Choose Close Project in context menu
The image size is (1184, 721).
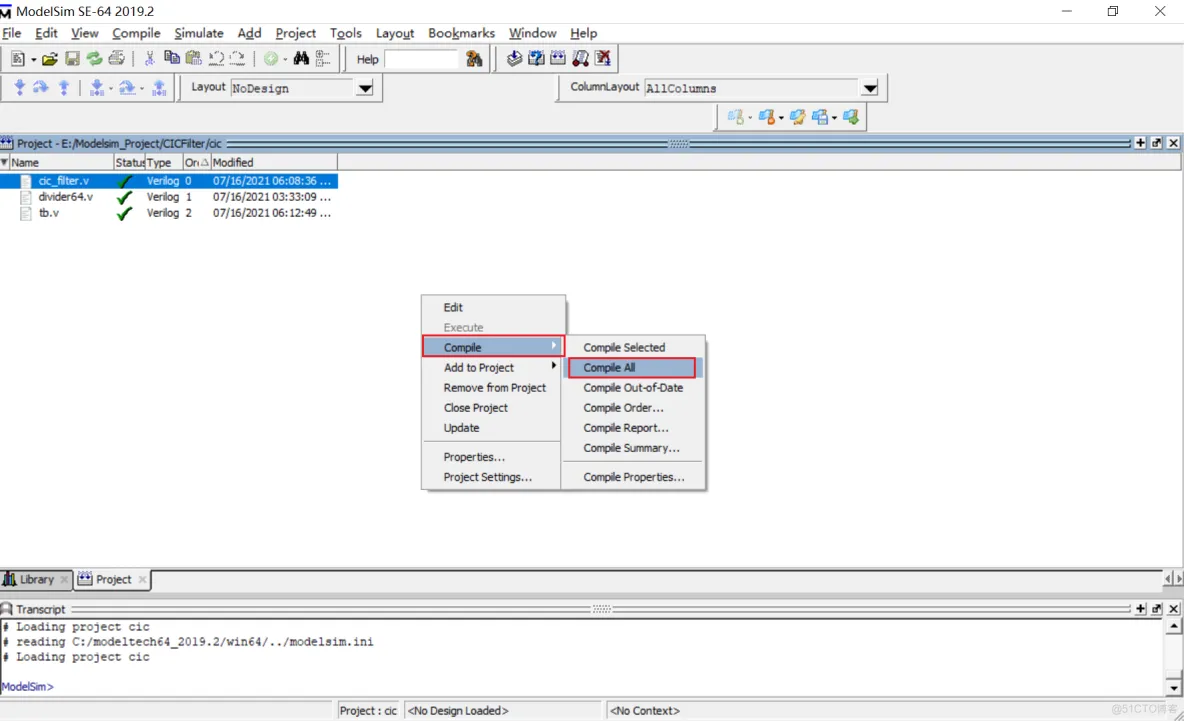476,408
